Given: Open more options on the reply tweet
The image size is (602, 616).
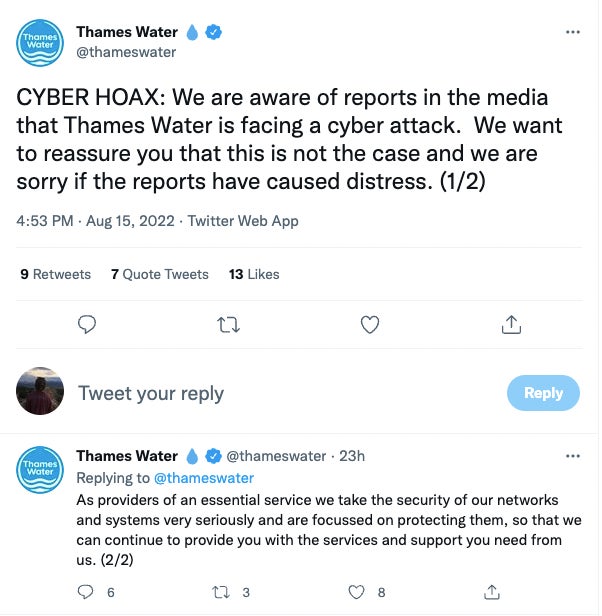Looking at the screenshot, I should coord(573,456).
